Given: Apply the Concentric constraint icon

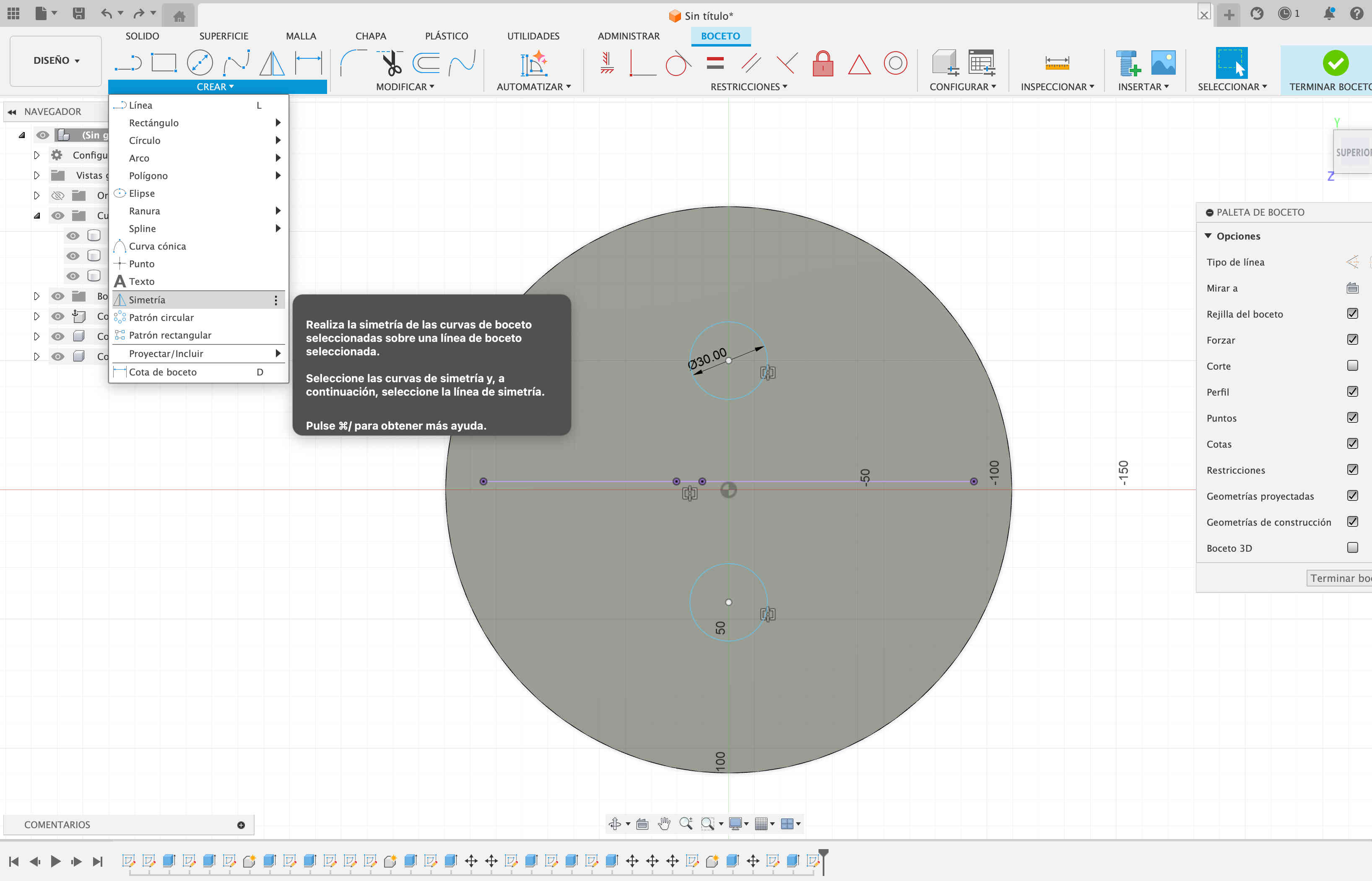Looking at the screenshot, I should pyautogui.click(x=896, y=63).
